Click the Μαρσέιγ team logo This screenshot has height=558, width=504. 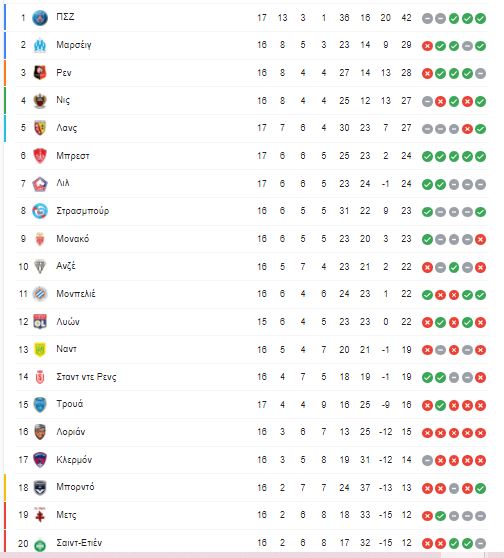(x=40, y=45)
